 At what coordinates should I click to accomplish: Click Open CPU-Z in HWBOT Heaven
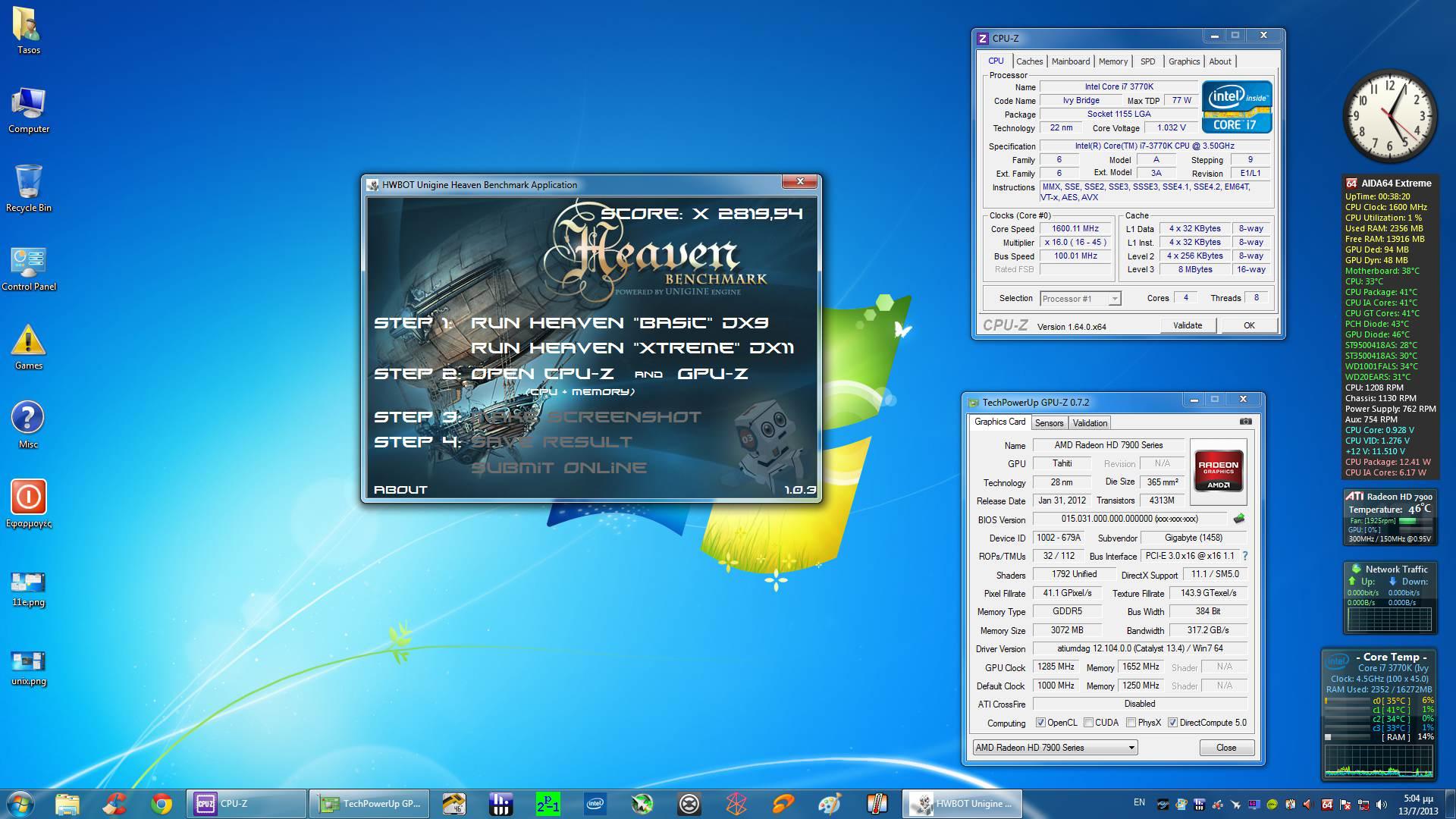[544, 374]
